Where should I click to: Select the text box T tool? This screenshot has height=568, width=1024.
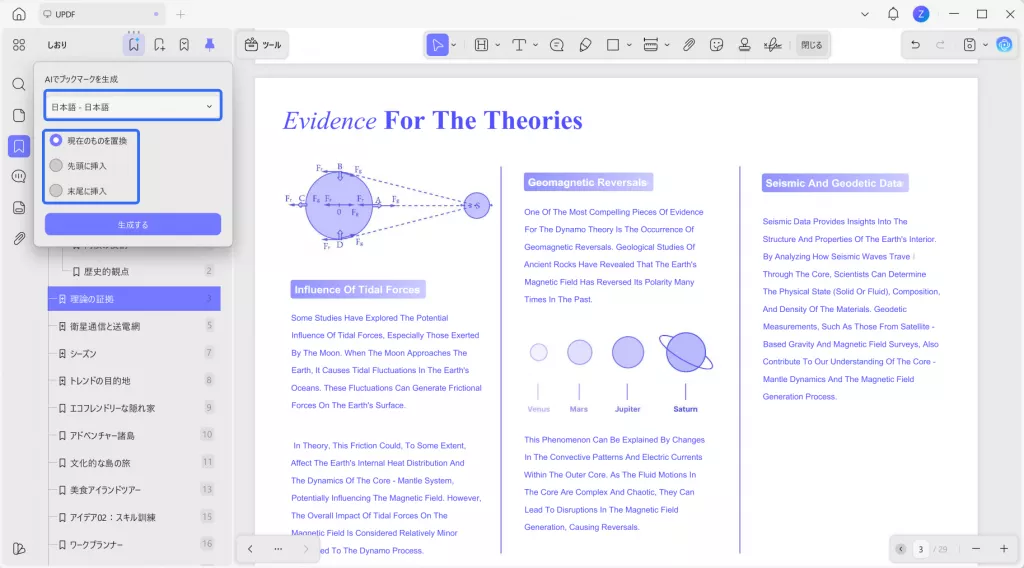point(519,45)
